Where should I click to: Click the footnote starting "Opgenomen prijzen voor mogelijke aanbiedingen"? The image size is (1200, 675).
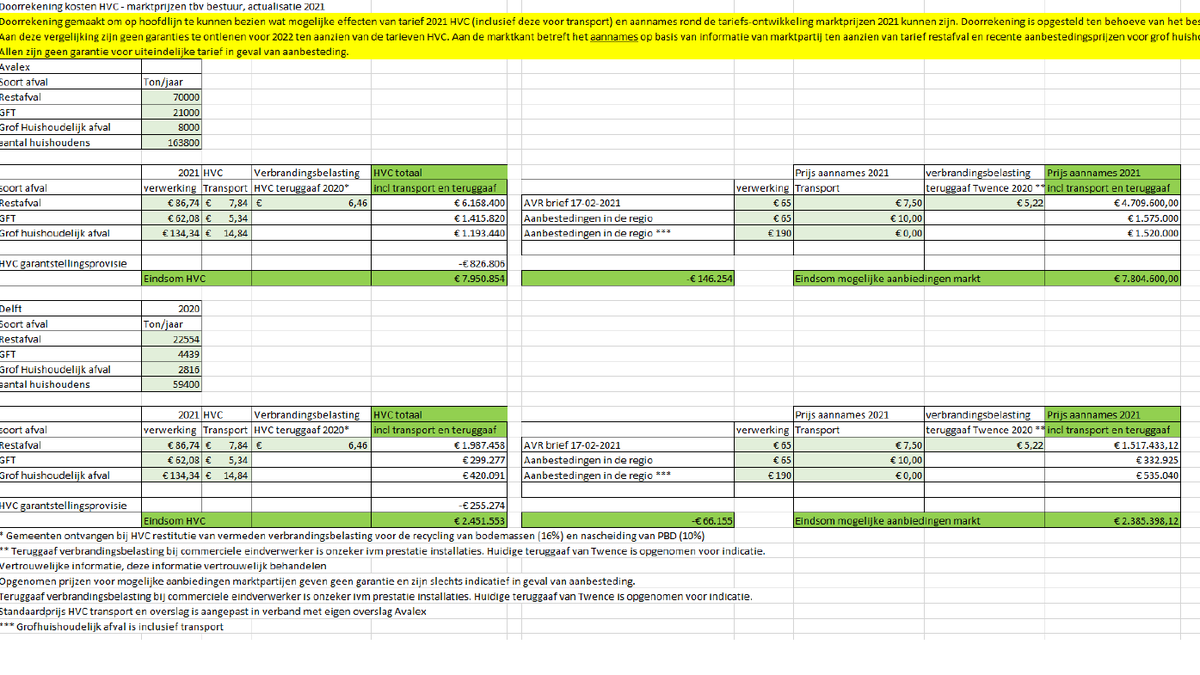coord(317,581)
